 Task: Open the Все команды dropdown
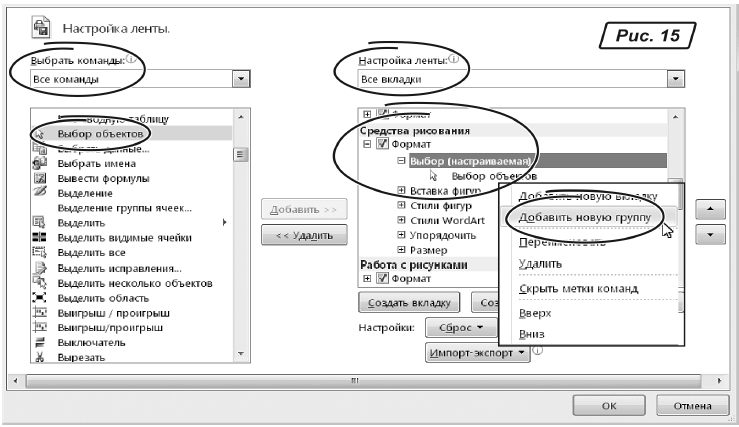240,78
